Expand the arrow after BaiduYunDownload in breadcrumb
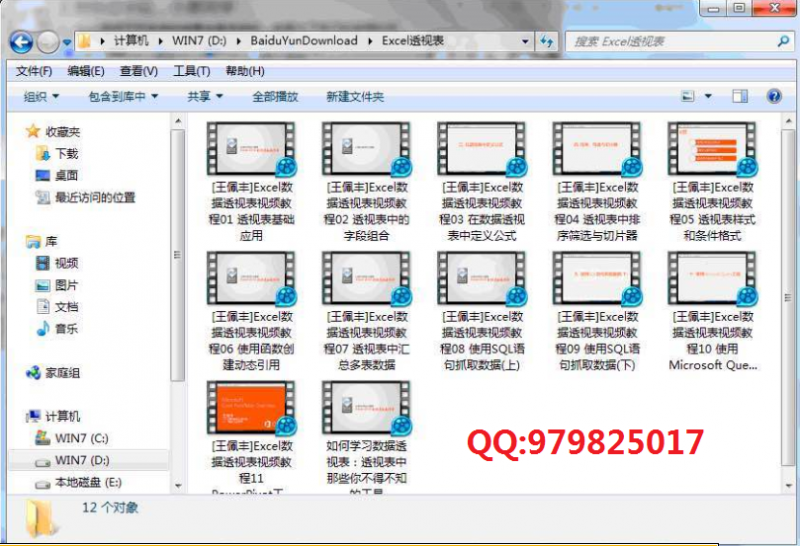 point(370,41)
